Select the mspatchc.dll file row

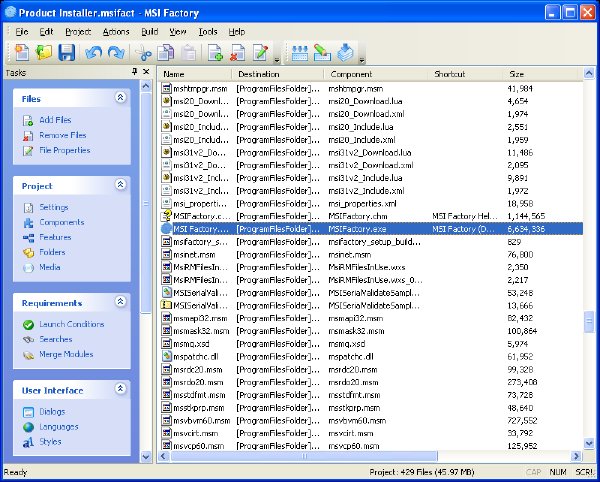[x=370, y=357]
